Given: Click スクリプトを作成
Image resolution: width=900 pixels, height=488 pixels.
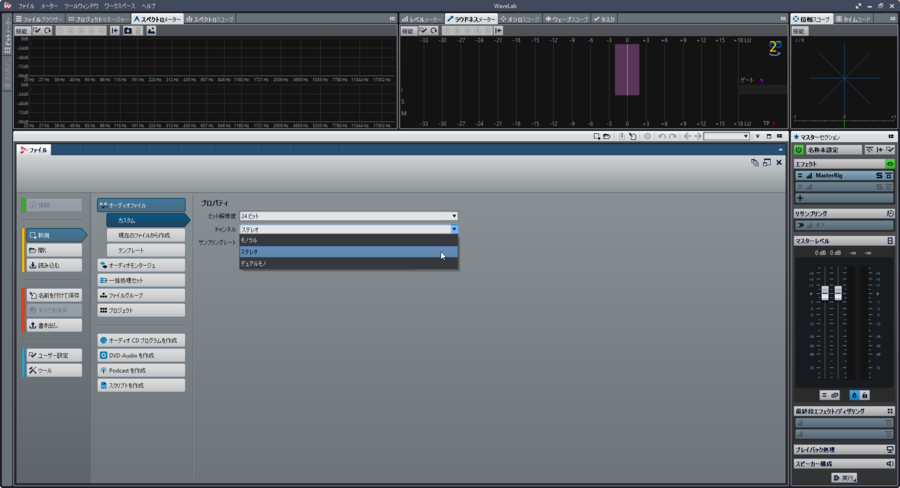Looking at the screenshot, I should [x=141, y=385].
